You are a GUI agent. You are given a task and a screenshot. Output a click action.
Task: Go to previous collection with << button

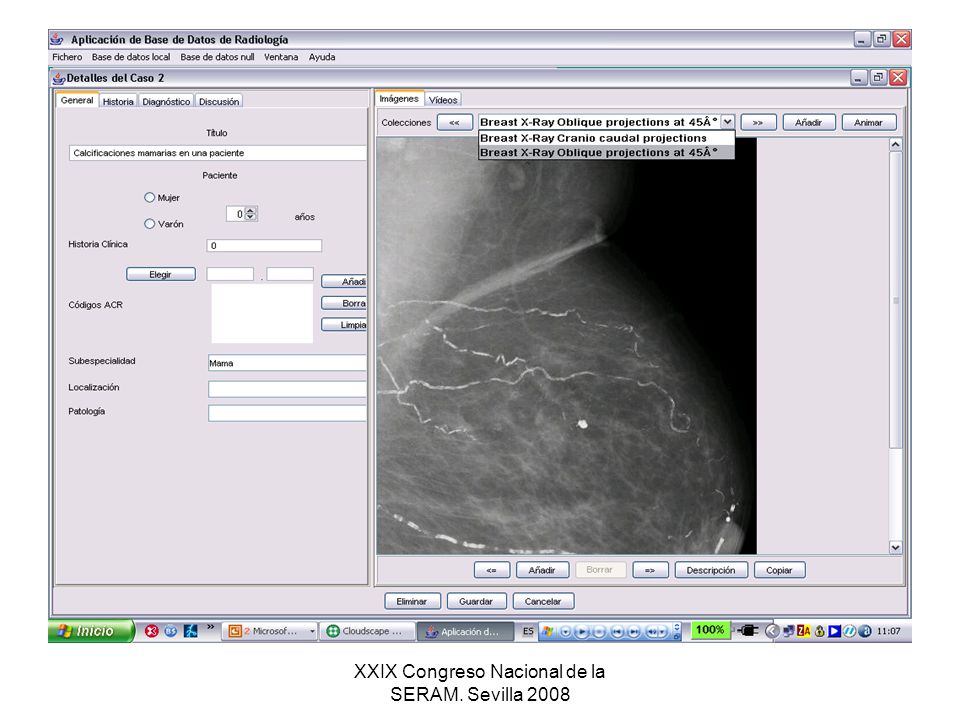455,122
